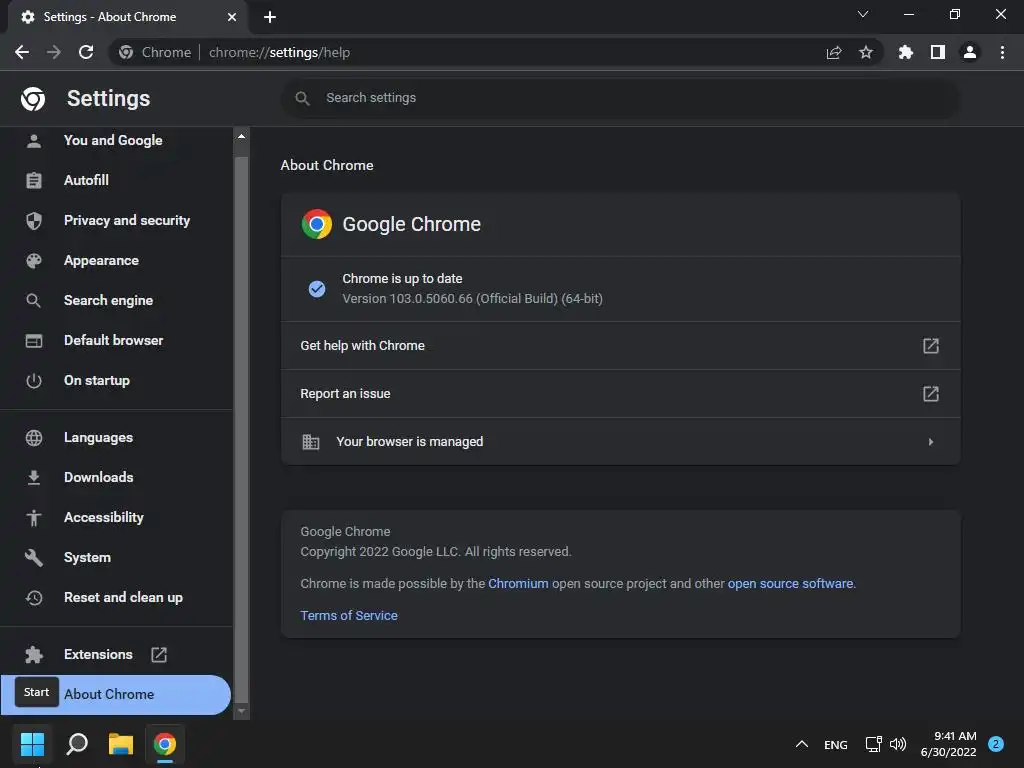
Task: Click the site info icon before Chrome
Action: pyautogui.click(x=126, y=52)
